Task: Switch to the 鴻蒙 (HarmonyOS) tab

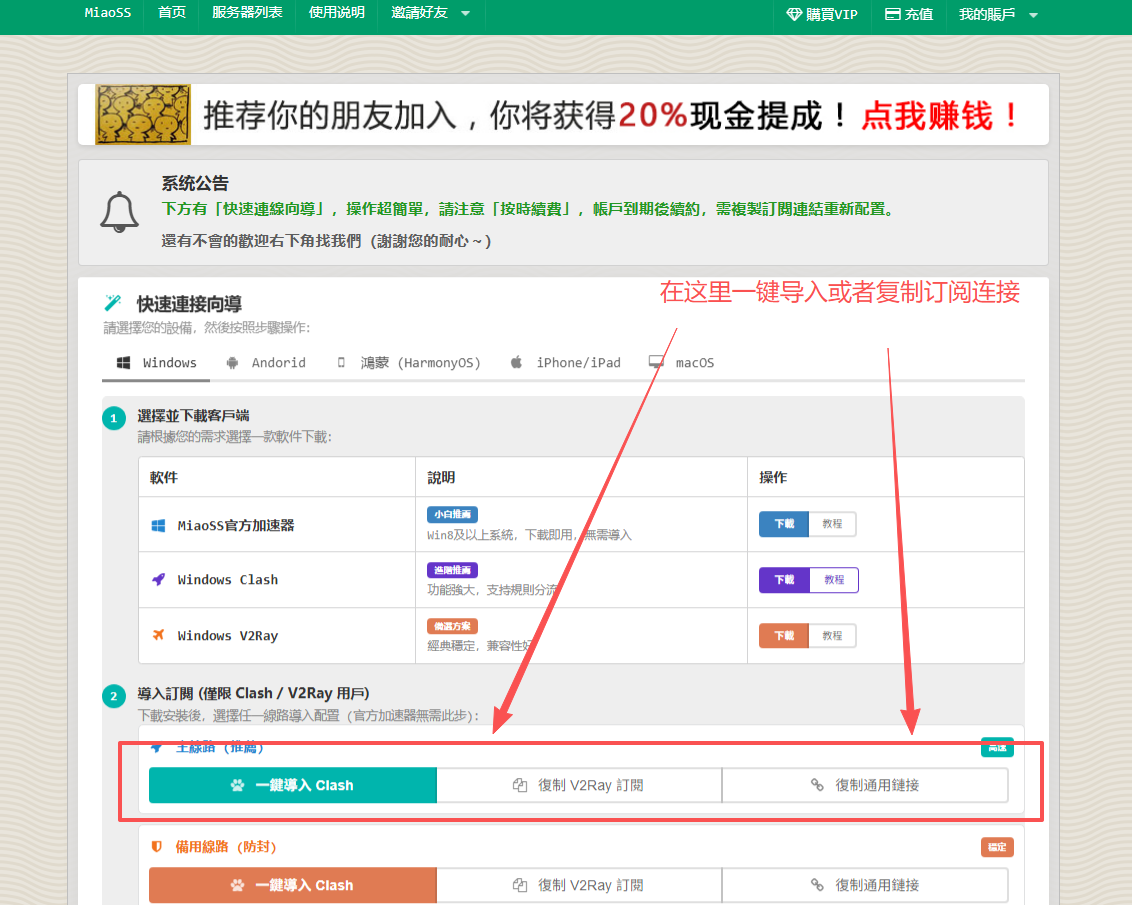Action: [408, 362]
